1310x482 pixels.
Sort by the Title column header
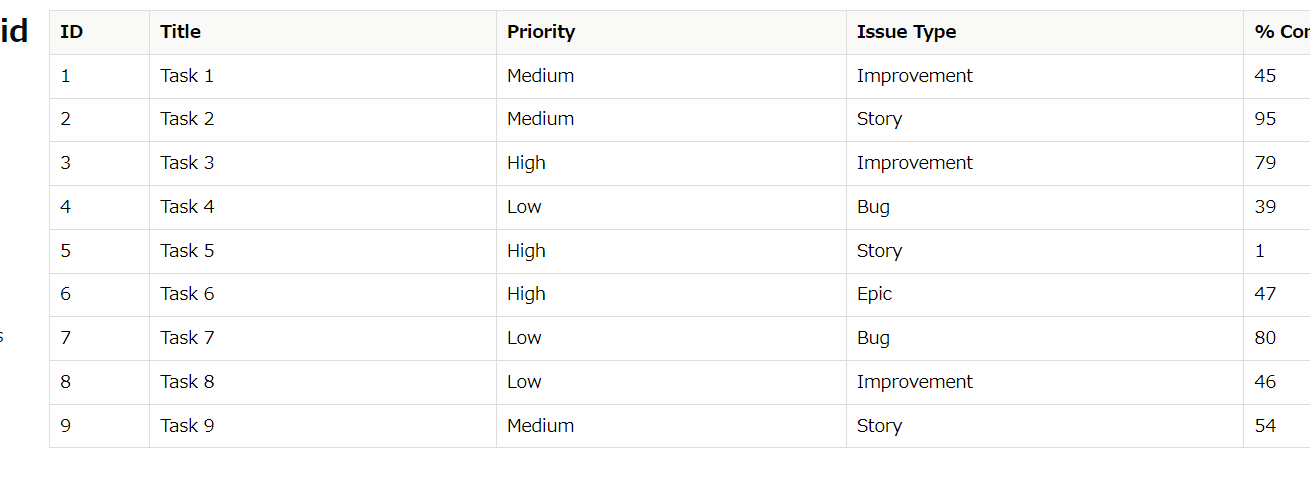click(181, 32)
